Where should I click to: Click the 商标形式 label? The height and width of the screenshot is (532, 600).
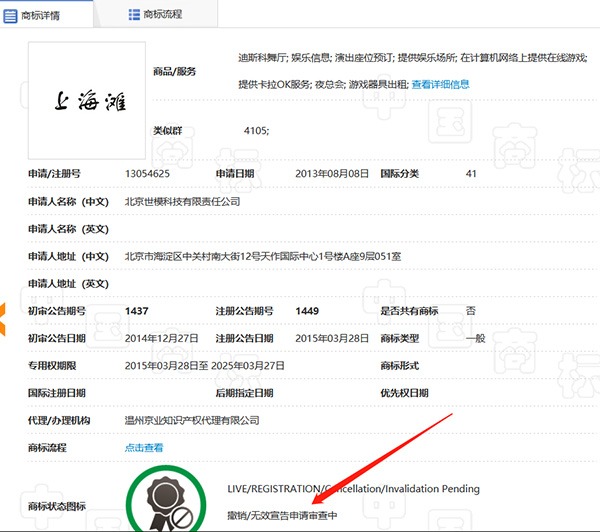(399, 366)
